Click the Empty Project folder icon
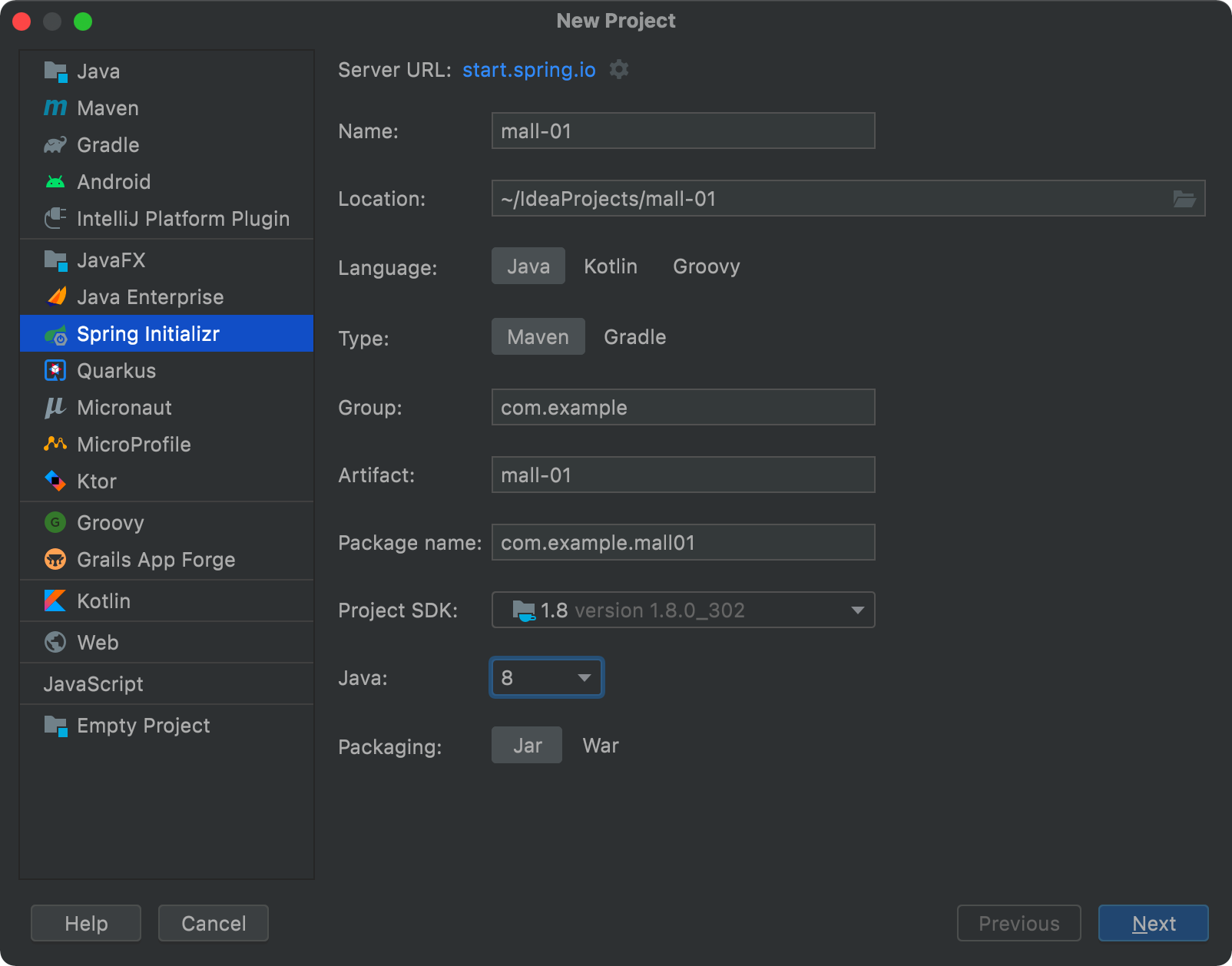Viewport: 1232px width, 966px height. tap(55, 726)
